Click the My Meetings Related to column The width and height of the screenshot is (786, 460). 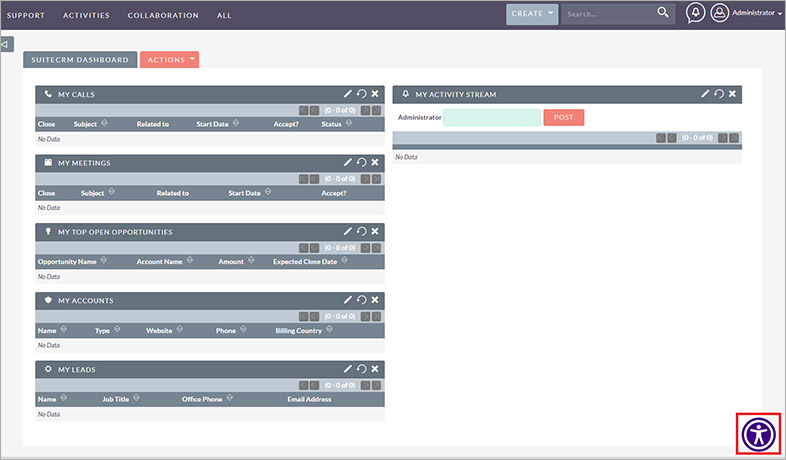coord(172,193)
